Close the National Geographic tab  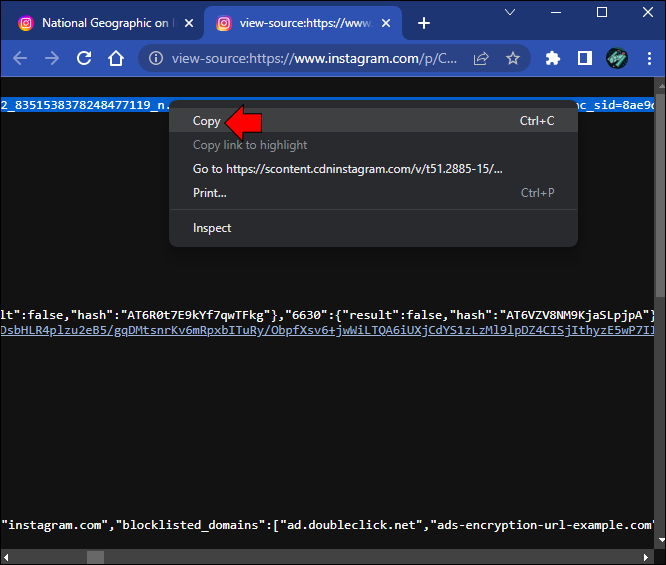tap(189, 23)
